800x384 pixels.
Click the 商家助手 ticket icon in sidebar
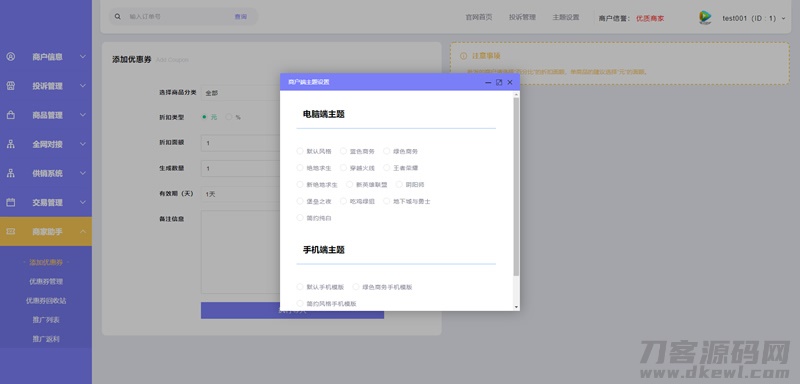(11, 232)
